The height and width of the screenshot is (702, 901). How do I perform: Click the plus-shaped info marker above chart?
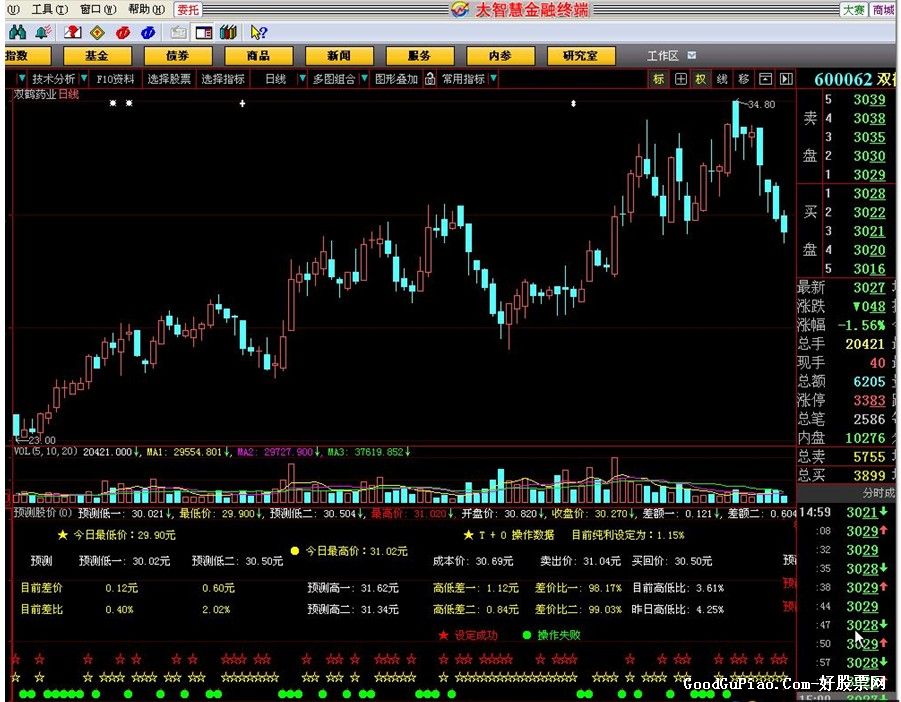242,103
